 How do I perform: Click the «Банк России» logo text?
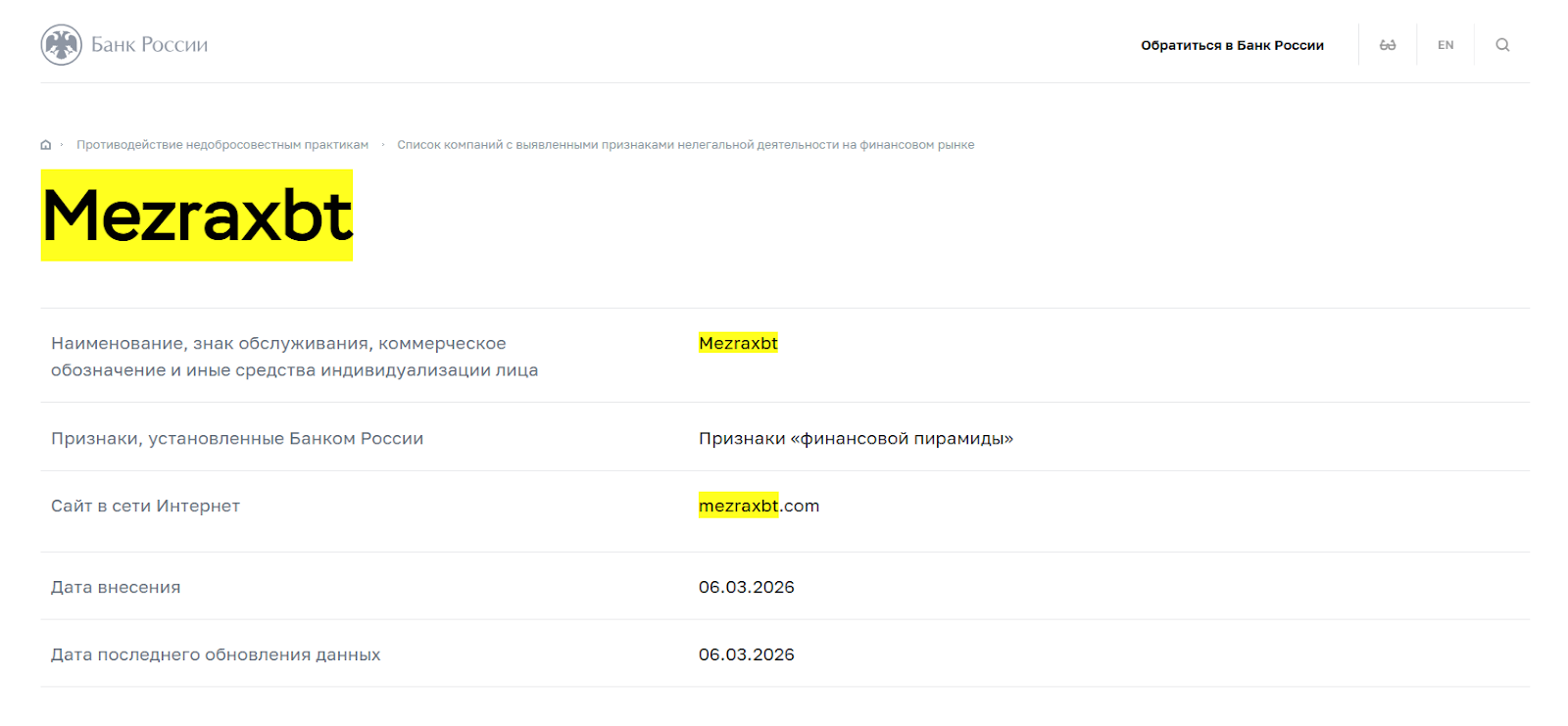tap(149, 45)
